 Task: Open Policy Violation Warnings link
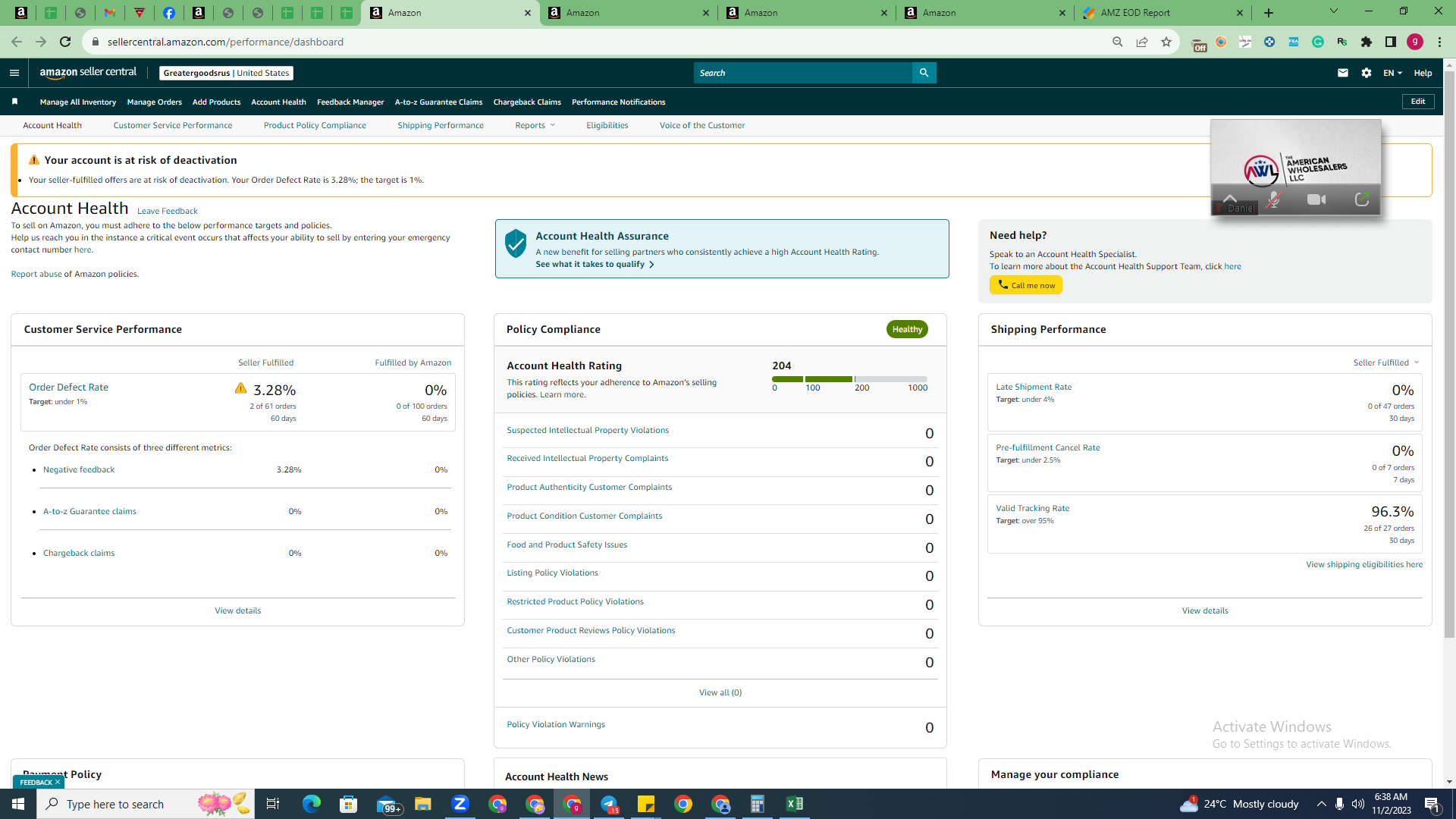tap(556, 724)
